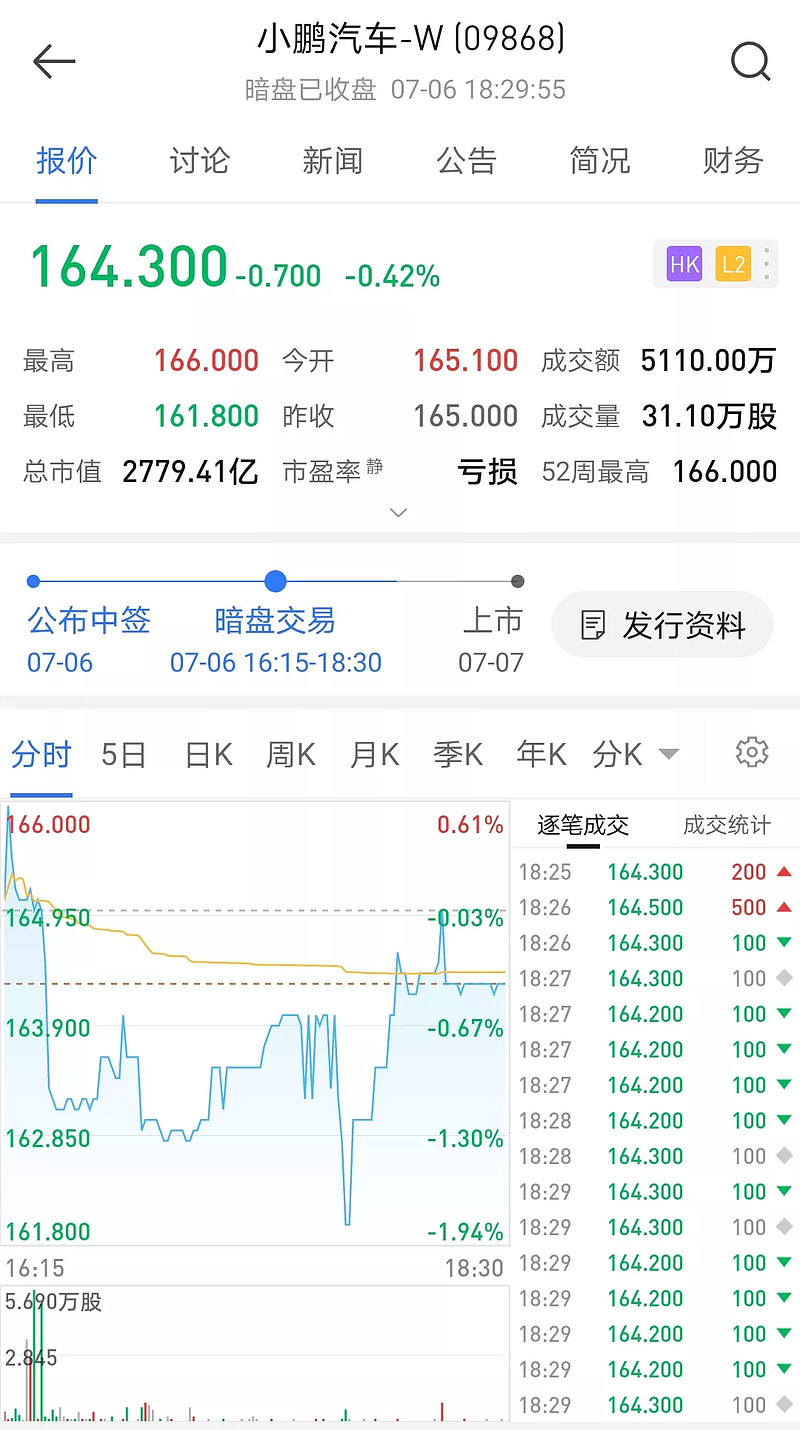
Task: Tap the 18:28 trade at 164.200
Action: coord(656,1120)
